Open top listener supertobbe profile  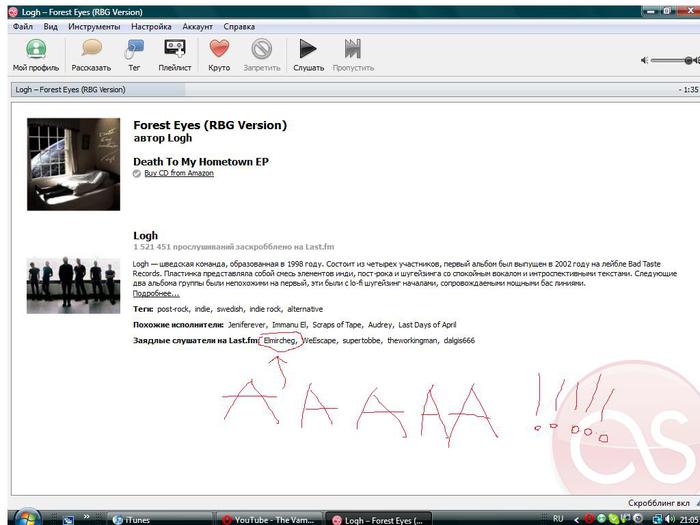point(362,341)
